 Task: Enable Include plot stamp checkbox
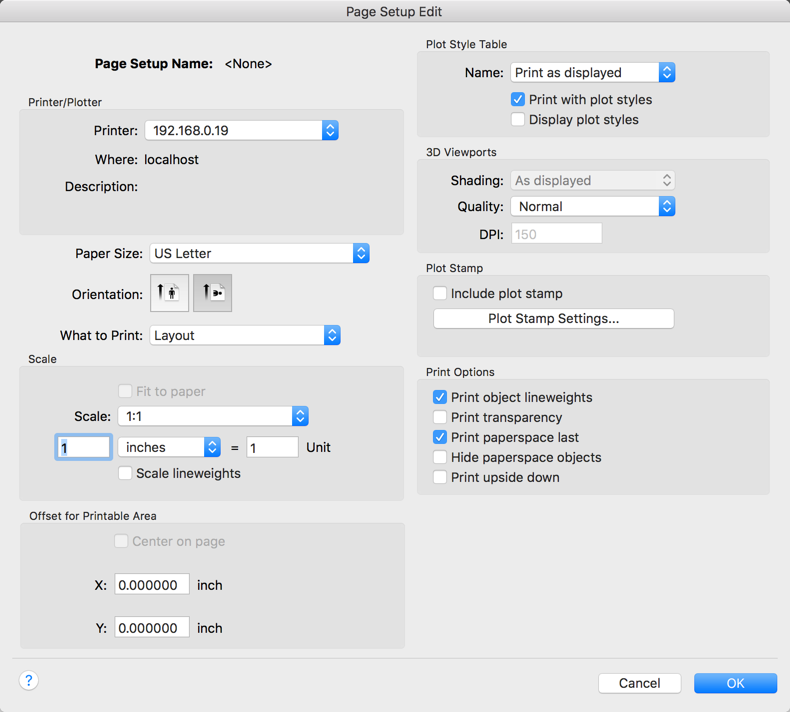pos(440,294)
